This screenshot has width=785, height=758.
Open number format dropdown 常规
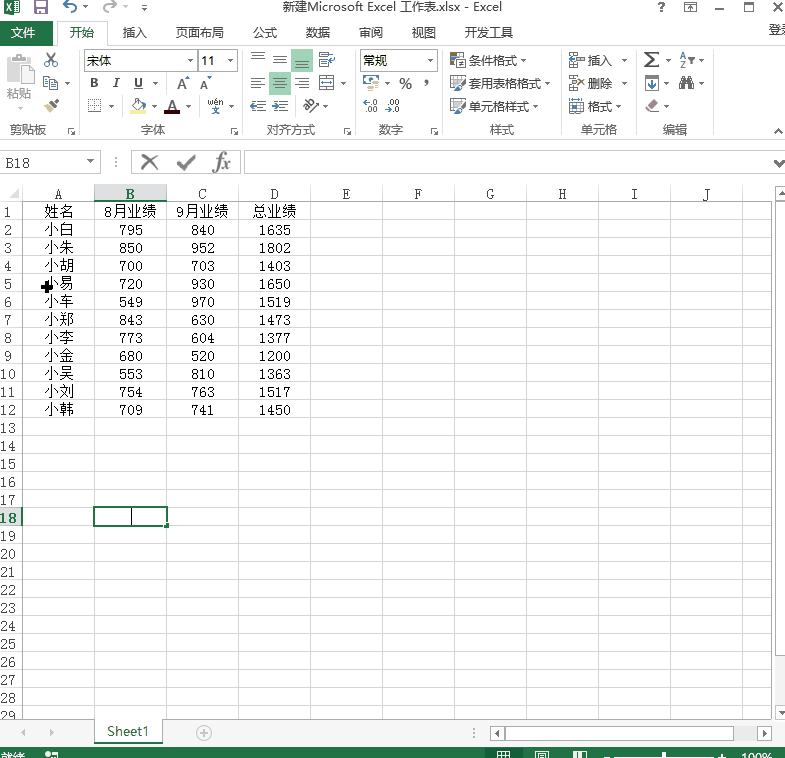pos(430,61)
